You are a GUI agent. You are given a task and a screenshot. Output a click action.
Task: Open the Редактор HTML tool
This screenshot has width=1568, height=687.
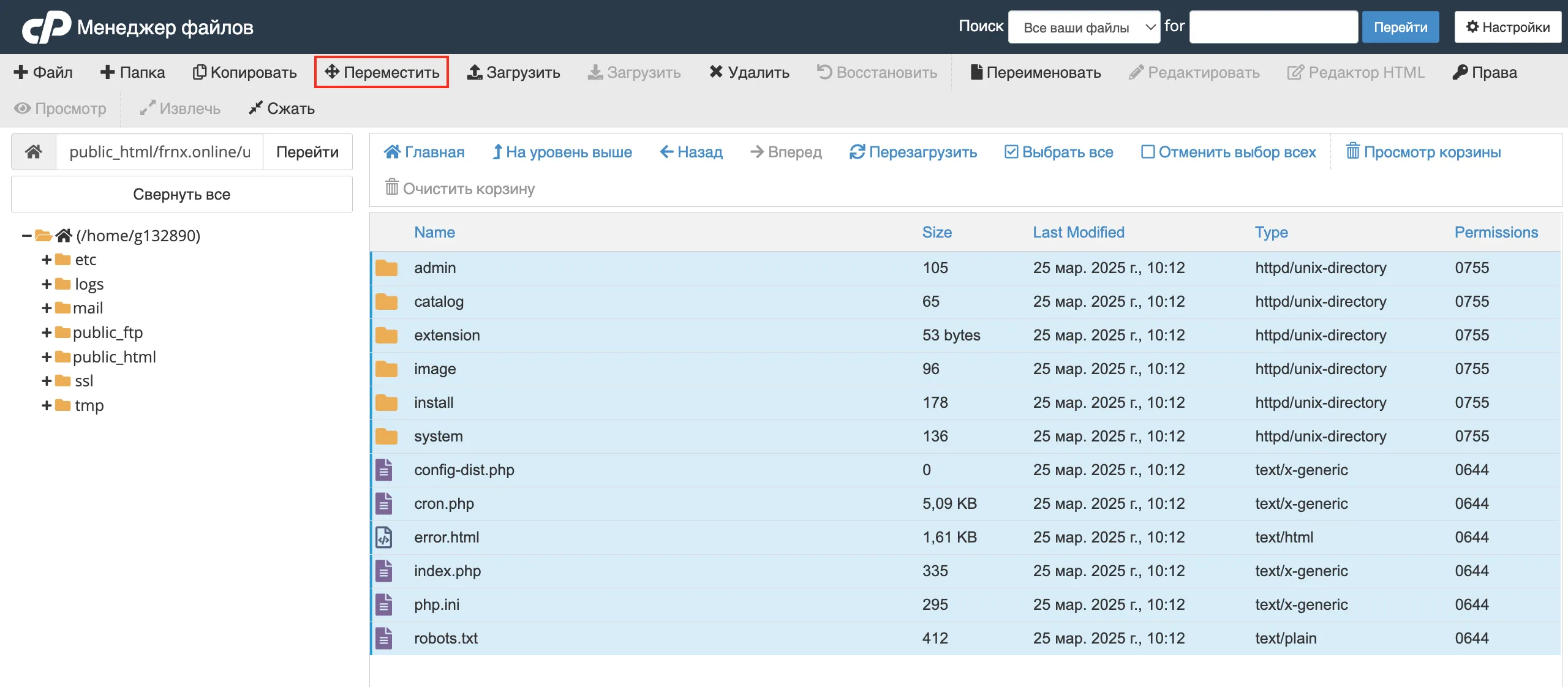click(x=1356, y=72)
